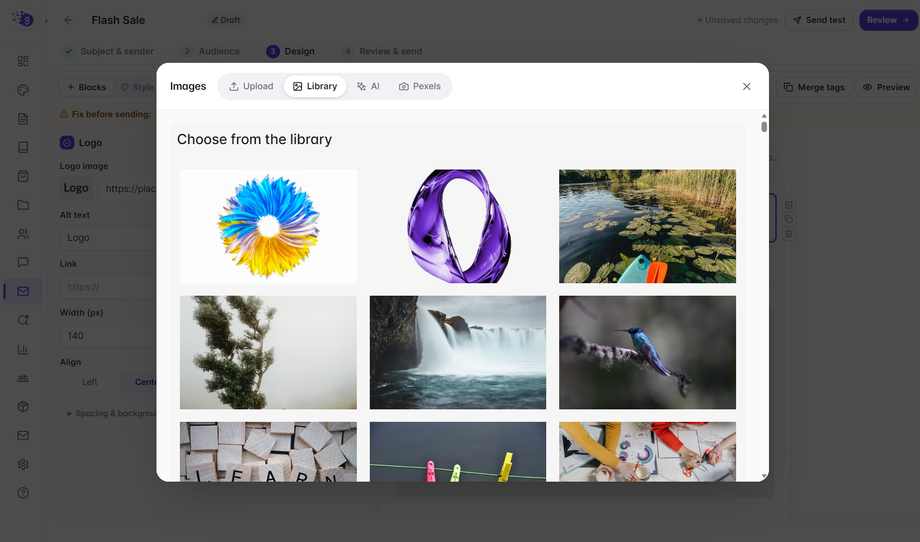Click the Review button
The height and width of the screenshot is (542, 920).
888,20
